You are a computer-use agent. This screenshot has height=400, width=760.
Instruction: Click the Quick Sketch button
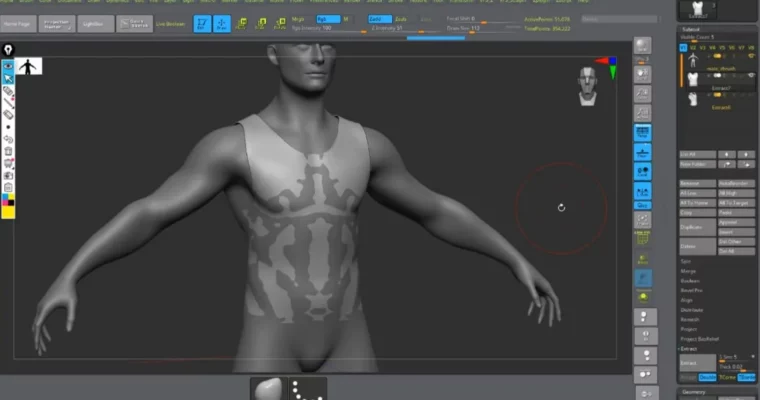(134, 24)
